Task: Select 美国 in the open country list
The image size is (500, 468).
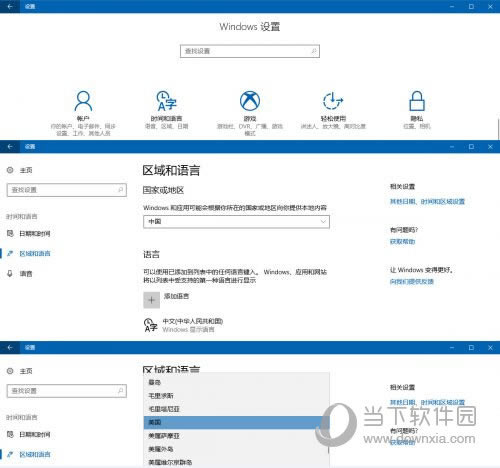Action: [x=236, y=422]
